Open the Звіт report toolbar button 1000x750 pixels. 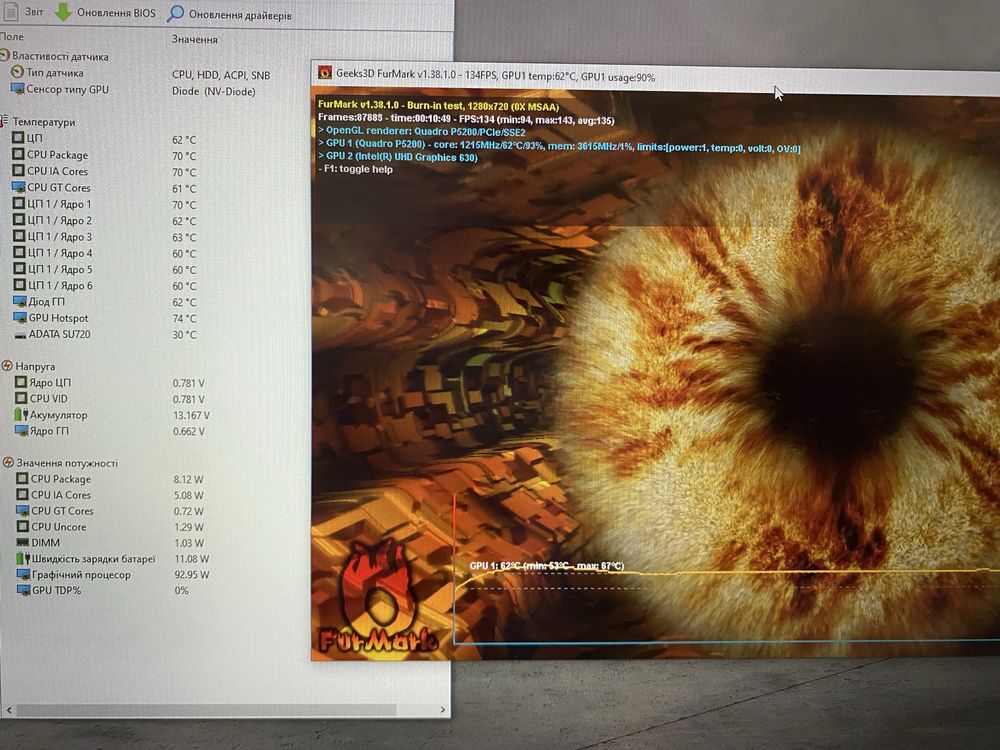[24, 12]
